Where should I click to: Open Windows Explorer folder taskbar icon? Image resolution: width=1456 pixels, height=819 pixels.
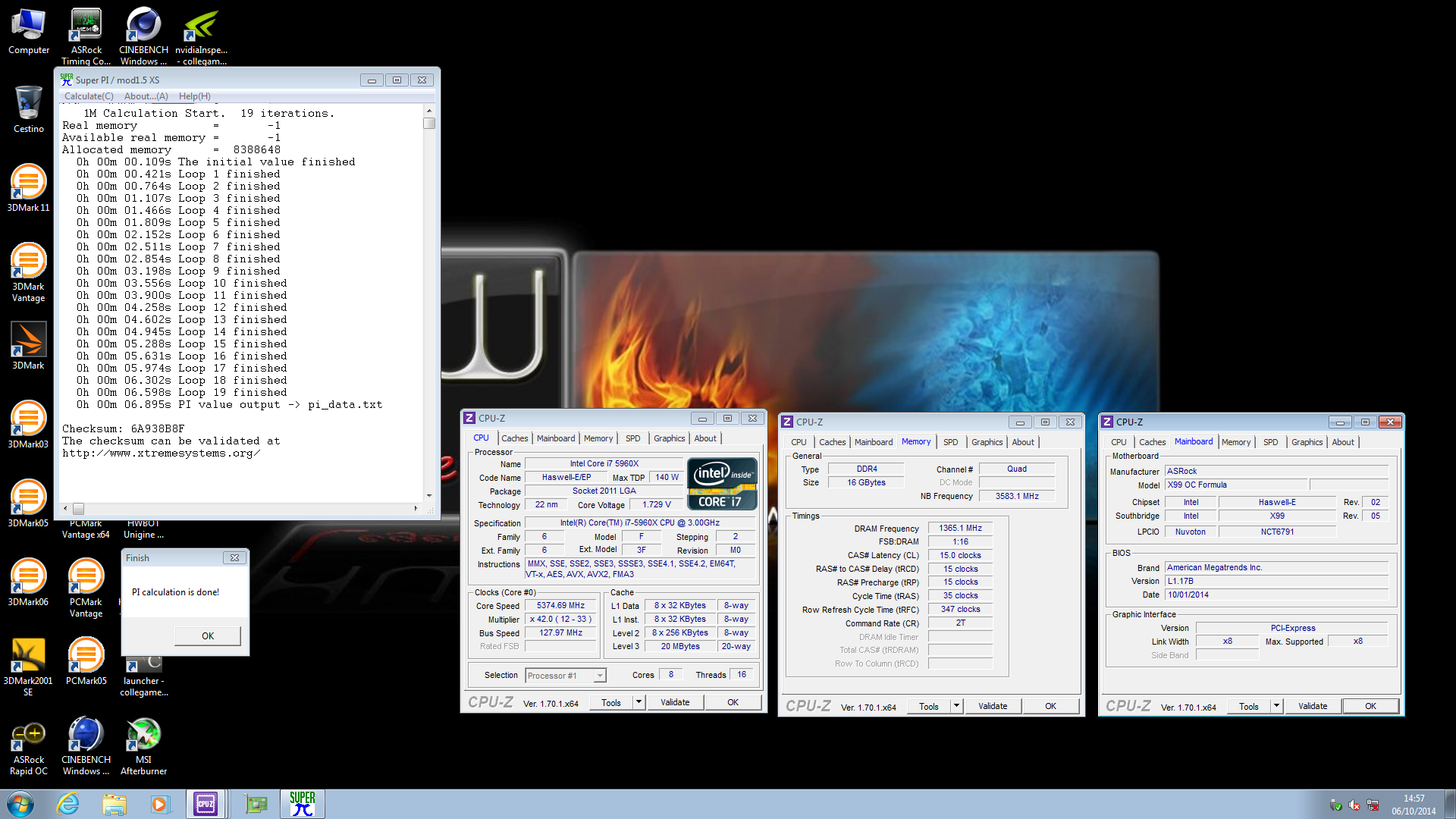(114, 804)
